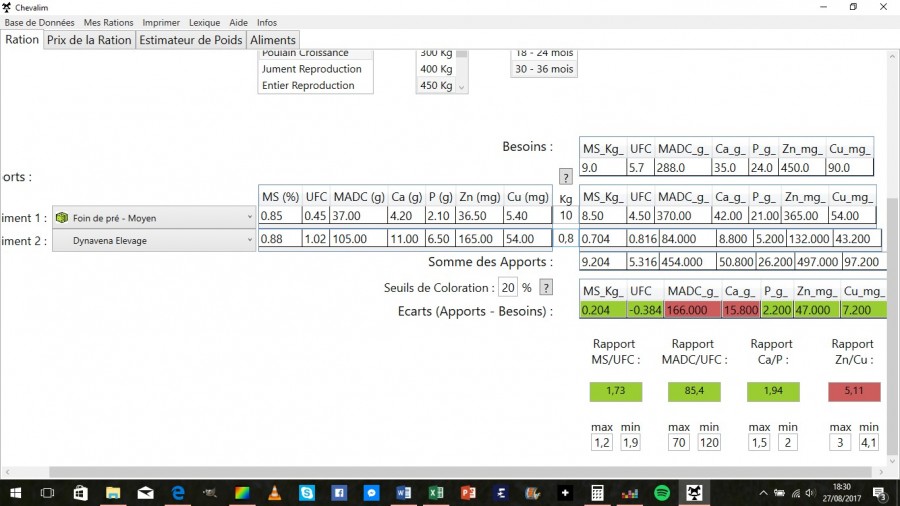Image resolution: width=900 pixels, height=506 pixels.
Task: Click the question mark button above Kg column
Action: click(565, 177)
